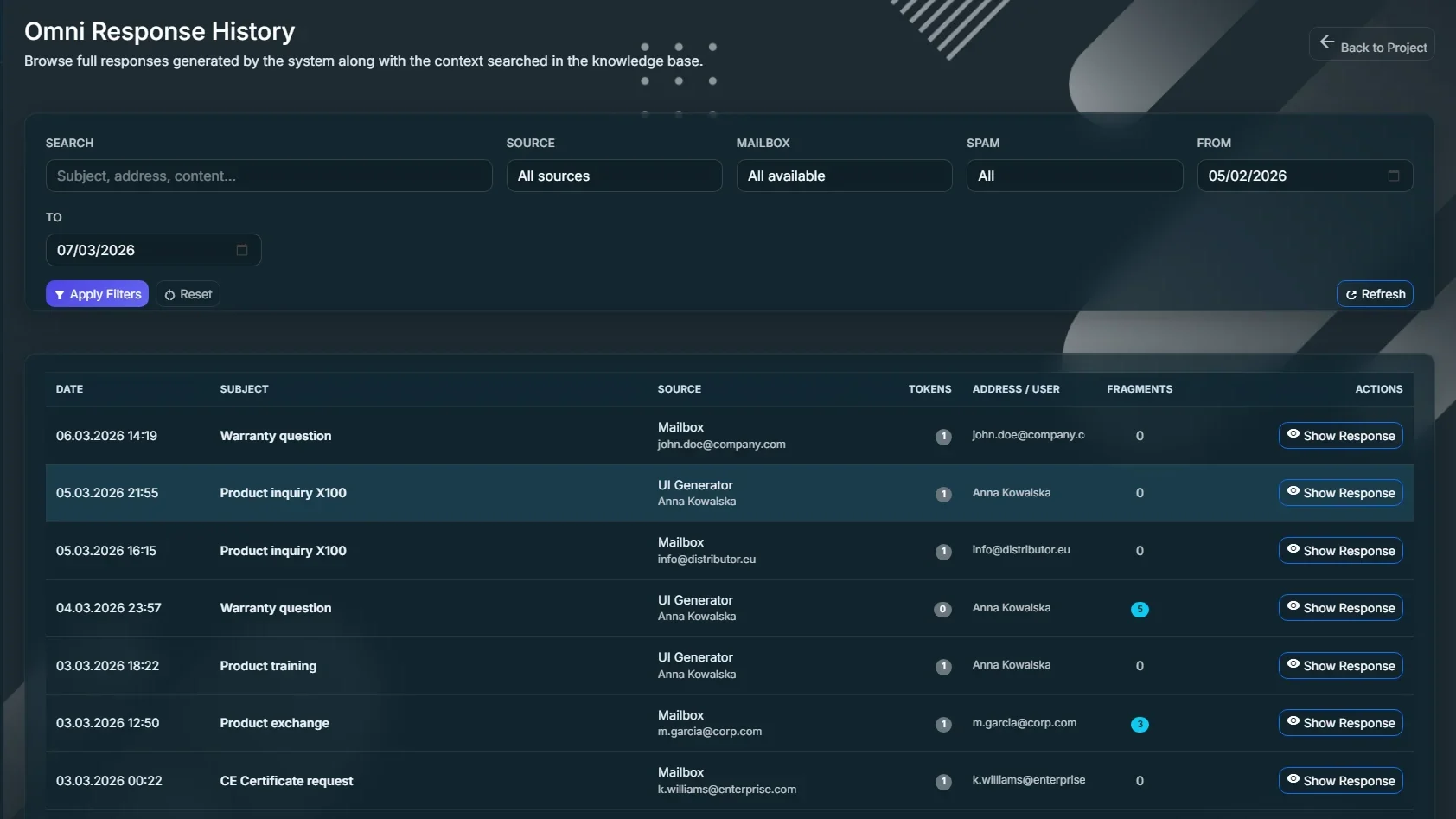Click the Reset filters button
1456x819 pixels.
188,294
